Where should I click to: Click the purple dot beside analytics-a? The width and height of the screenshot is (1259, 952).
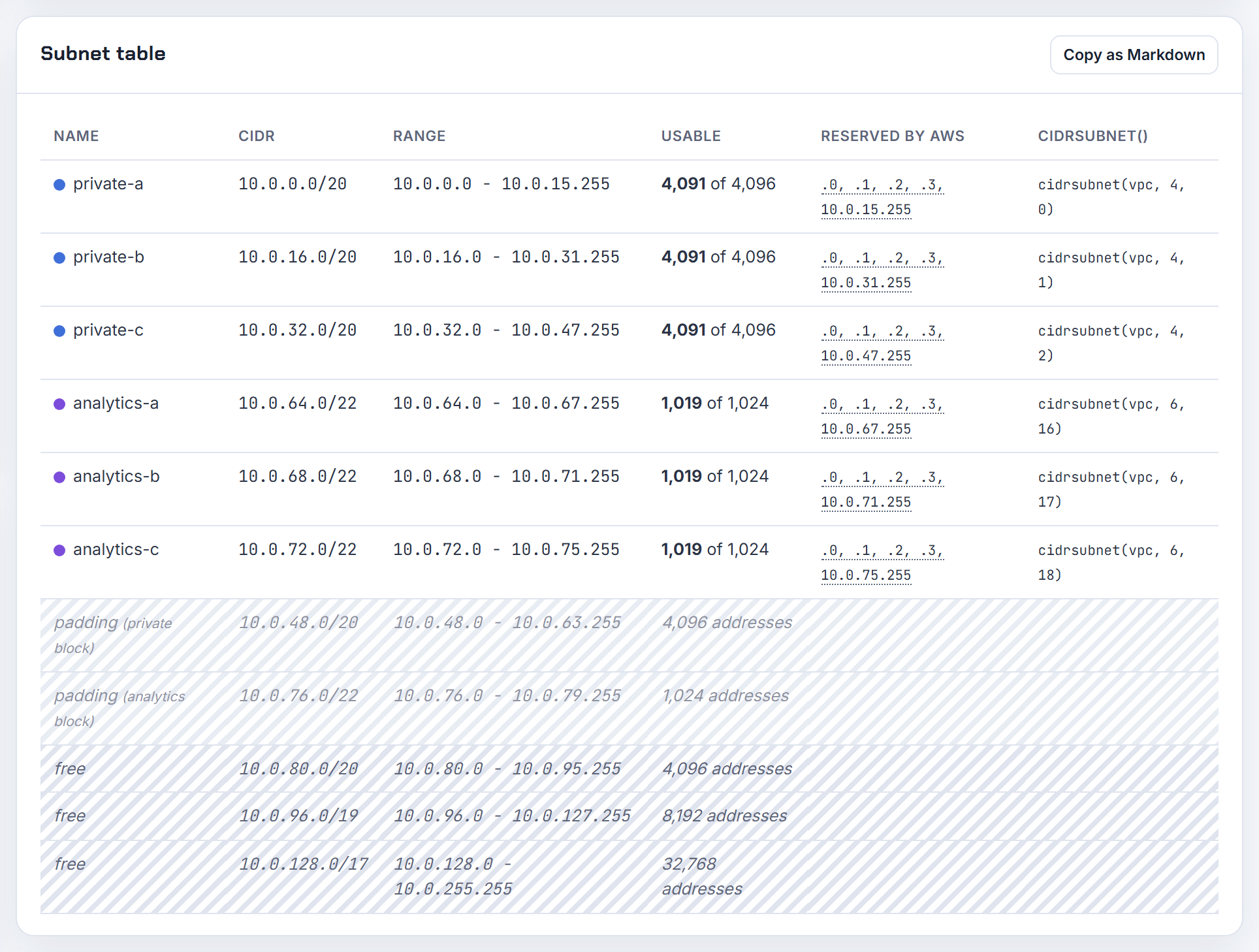click(59, 404)
